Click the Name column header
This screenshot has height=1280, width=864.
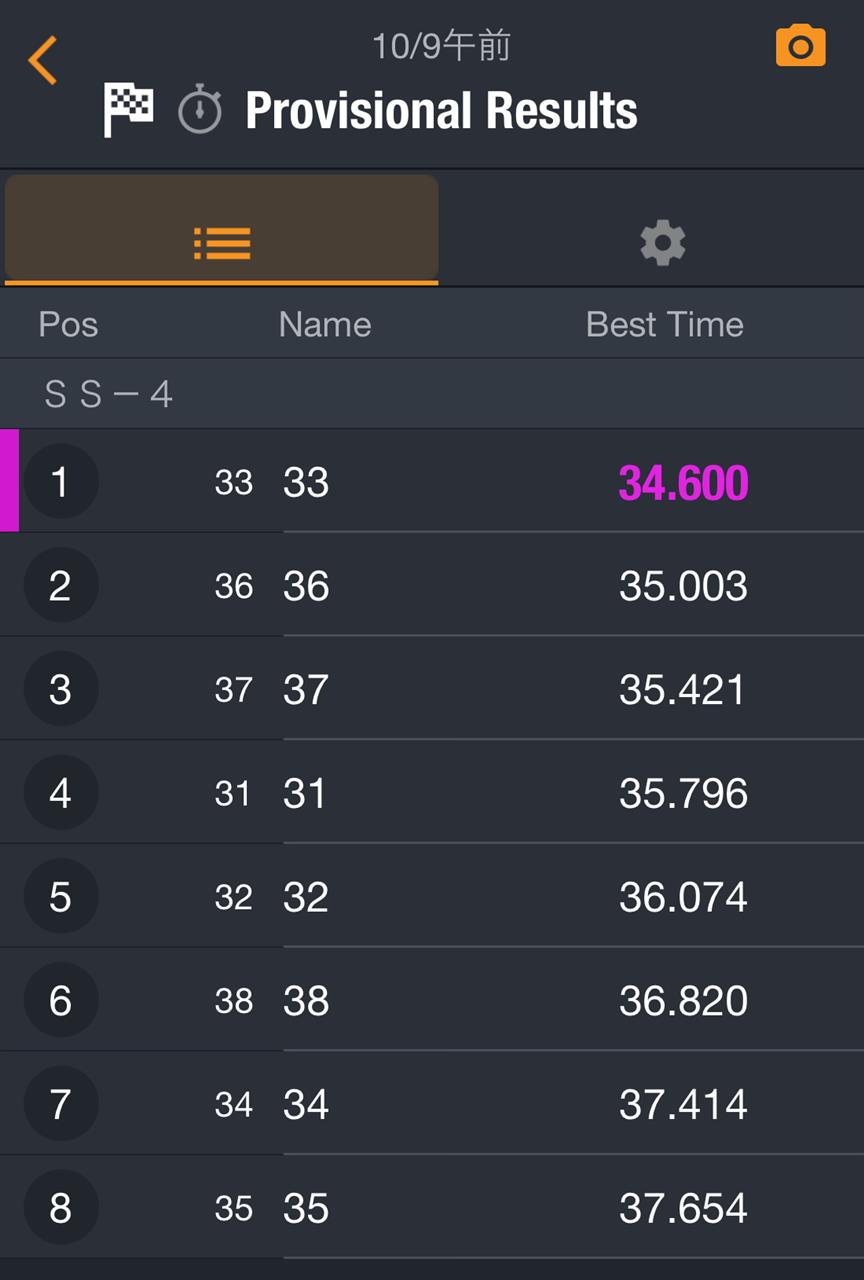click(325, 324)
